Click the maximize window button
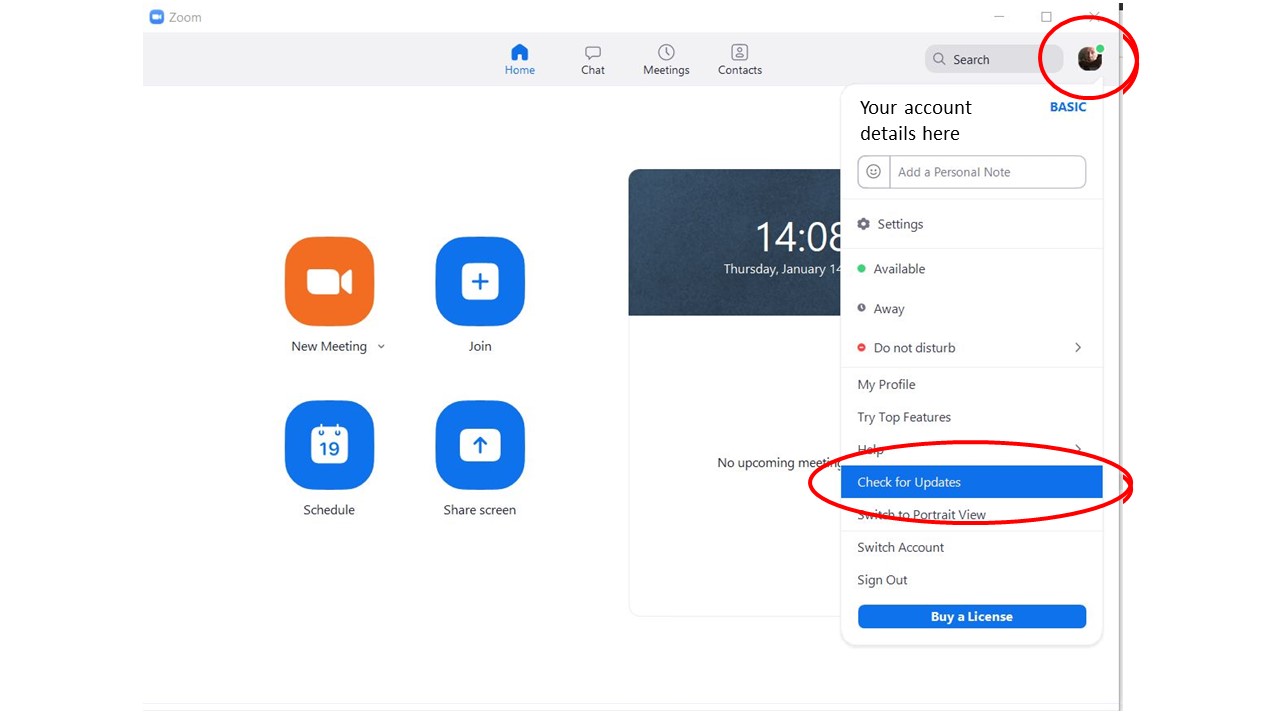The height and width of the screenshot is (720, 1280). point(1046,17)
